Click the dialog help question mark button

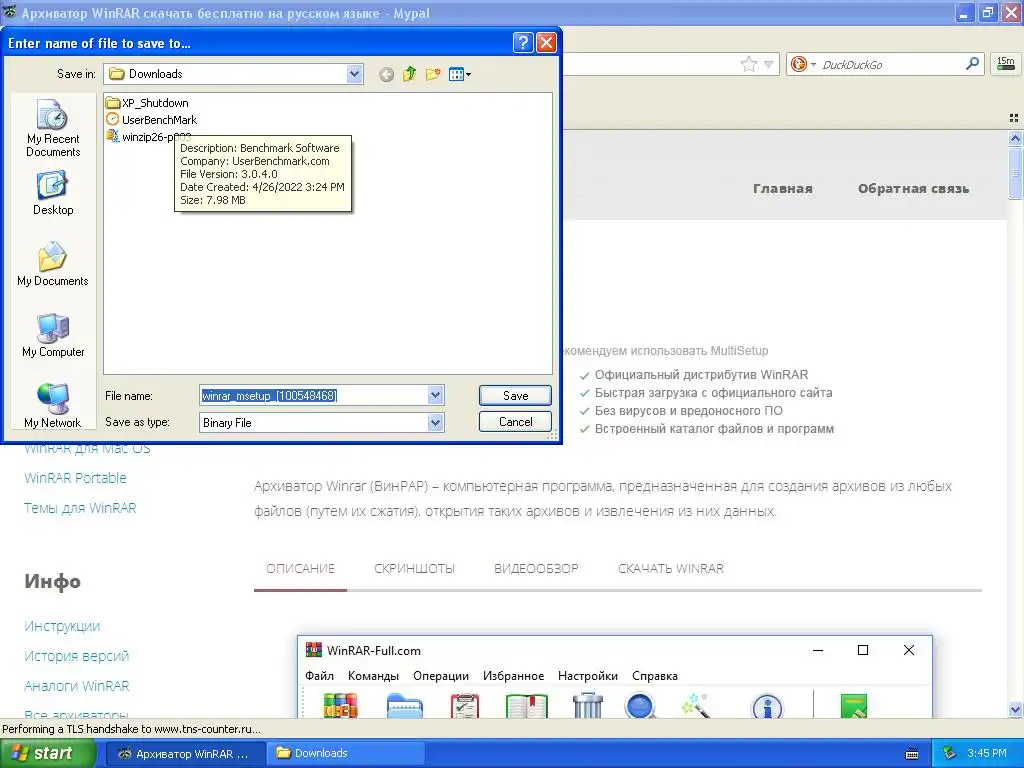point(523,43)
